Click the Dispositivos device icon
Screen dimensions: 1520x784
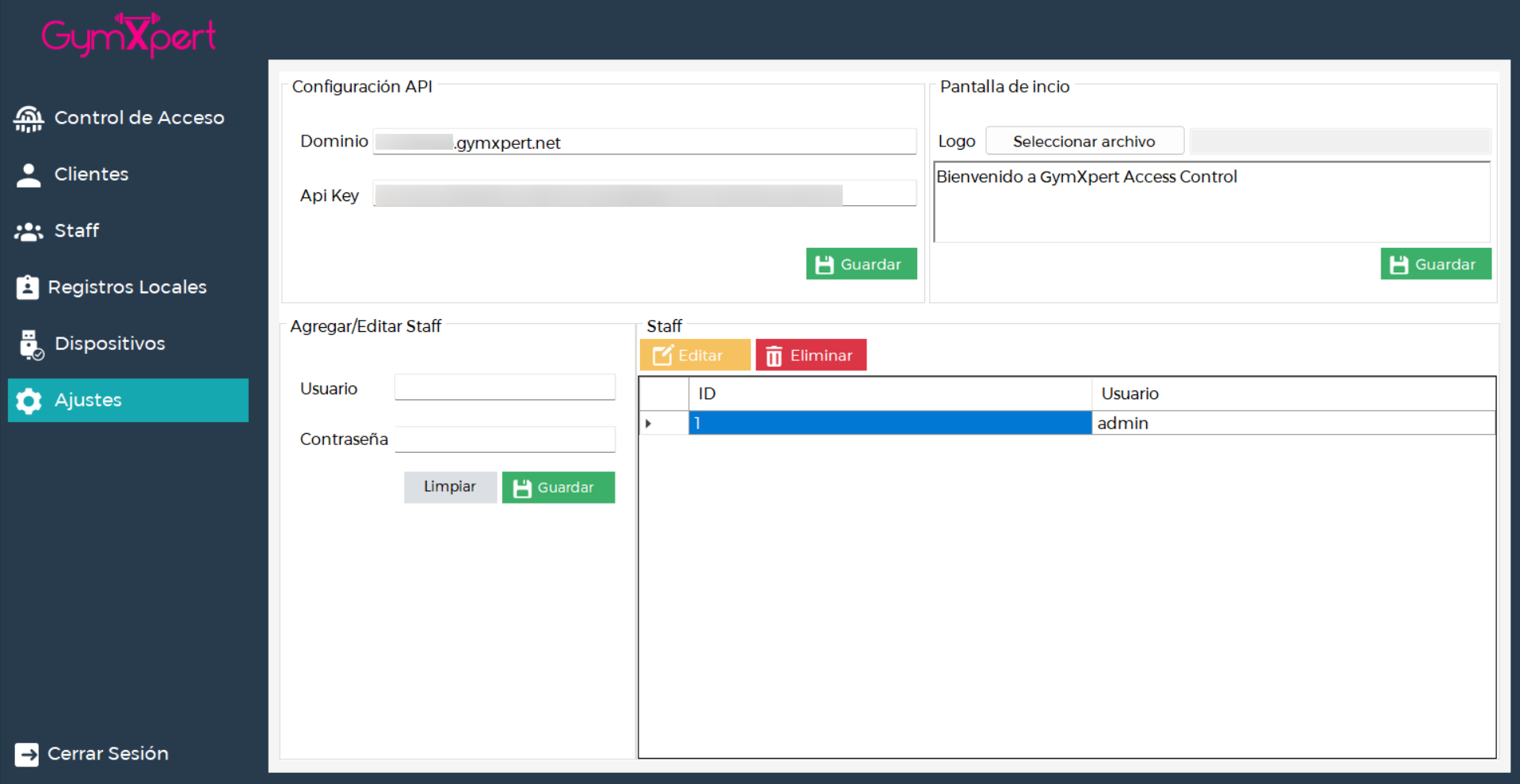(30, 344)
